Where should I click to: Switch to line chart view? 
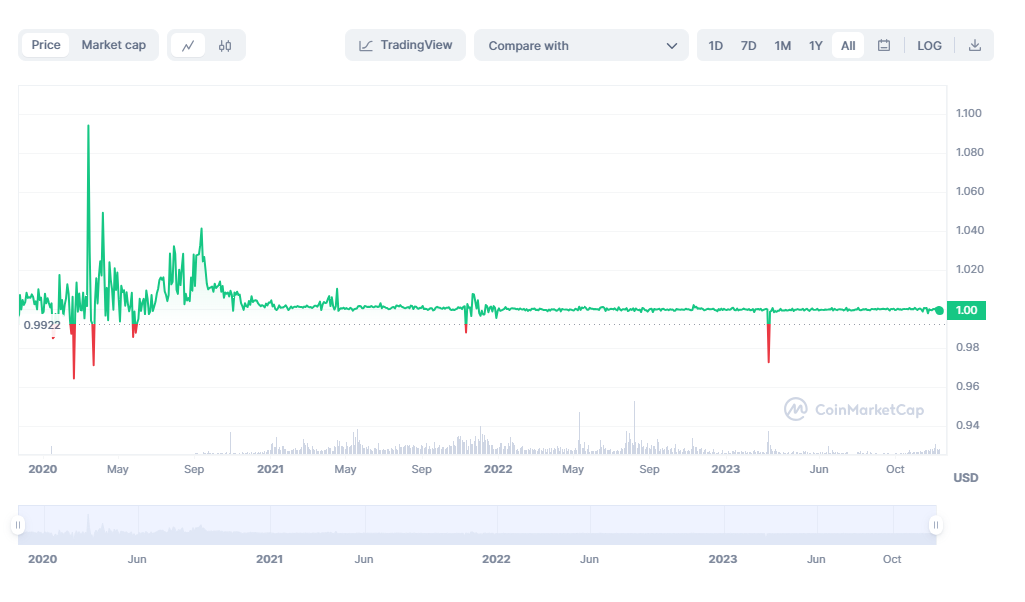click(188, 45)
